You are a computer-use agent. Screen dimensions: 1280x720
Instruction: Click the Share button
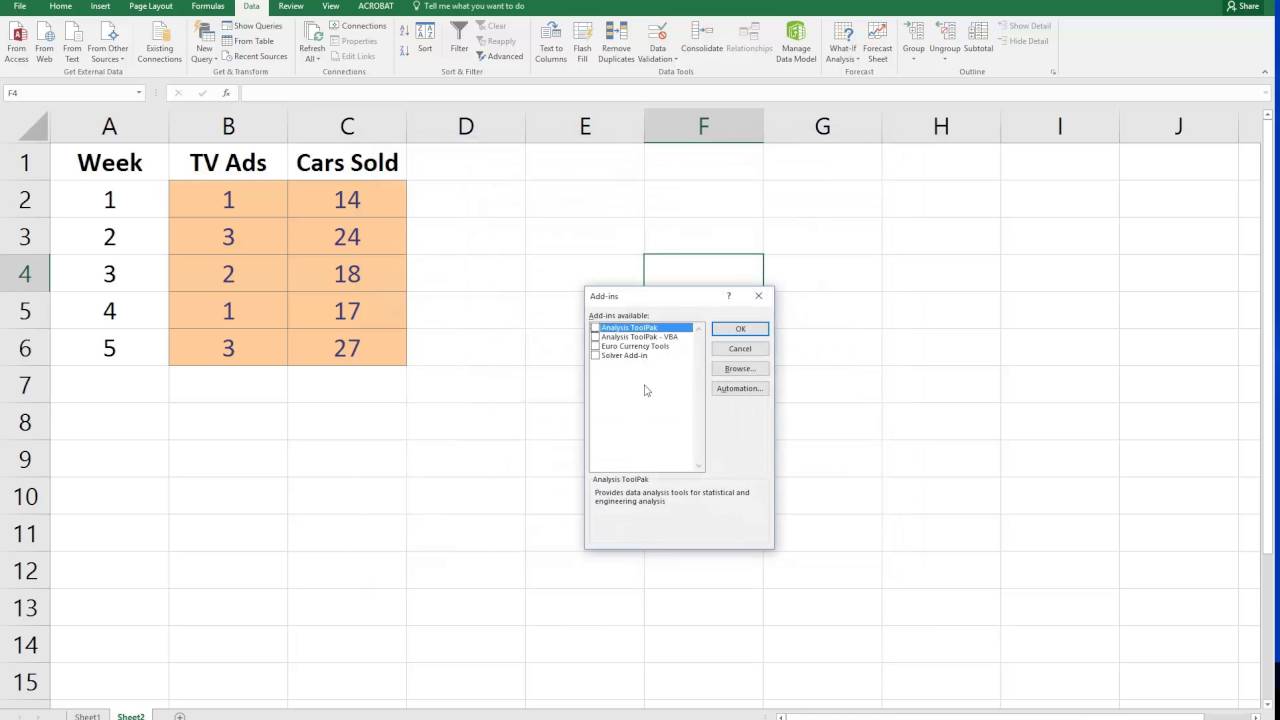1243,6
